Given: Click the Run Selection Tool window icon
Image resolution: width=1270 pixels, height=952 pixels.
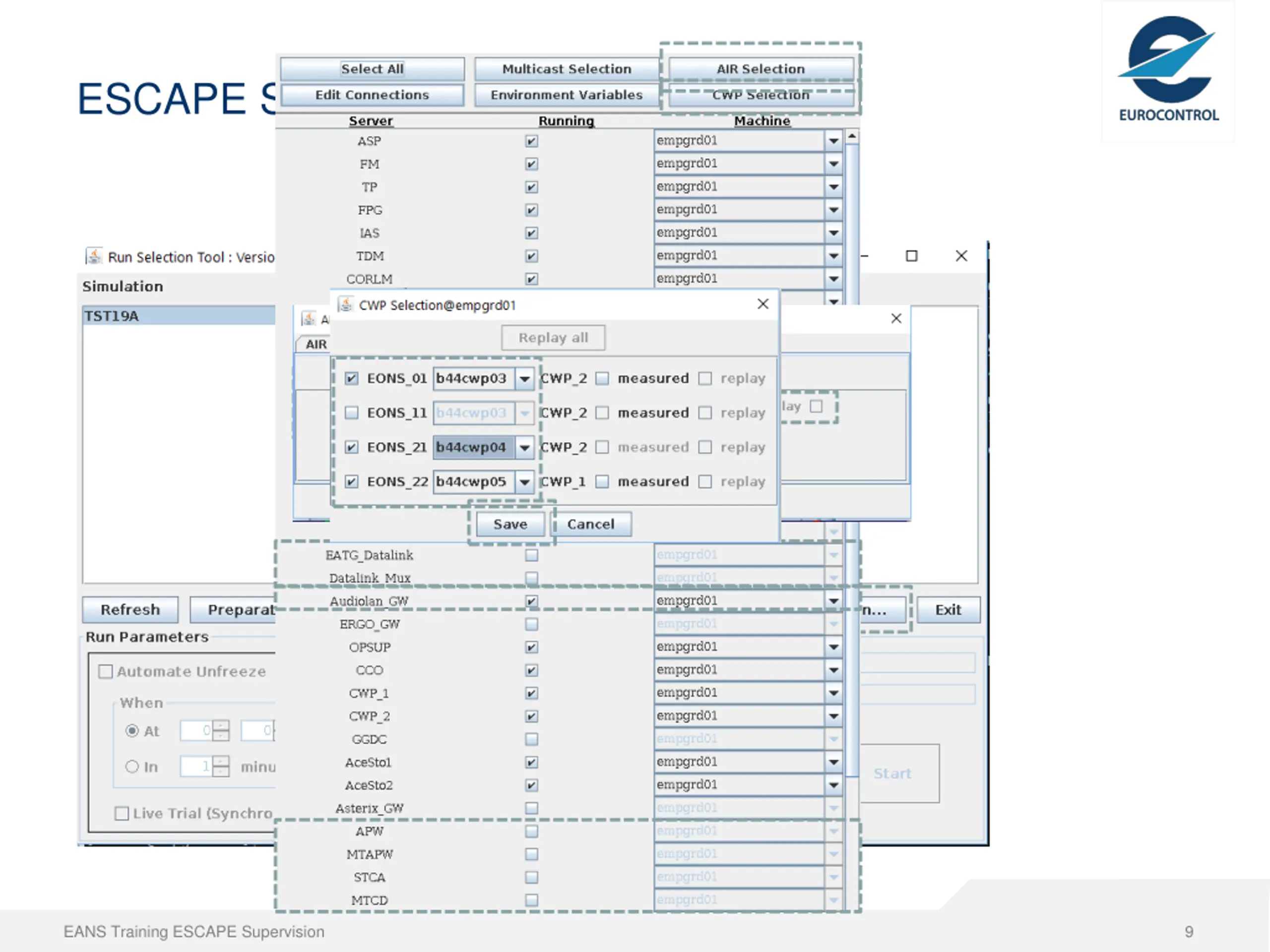Looking at the screenshot, I should point(94,256).
